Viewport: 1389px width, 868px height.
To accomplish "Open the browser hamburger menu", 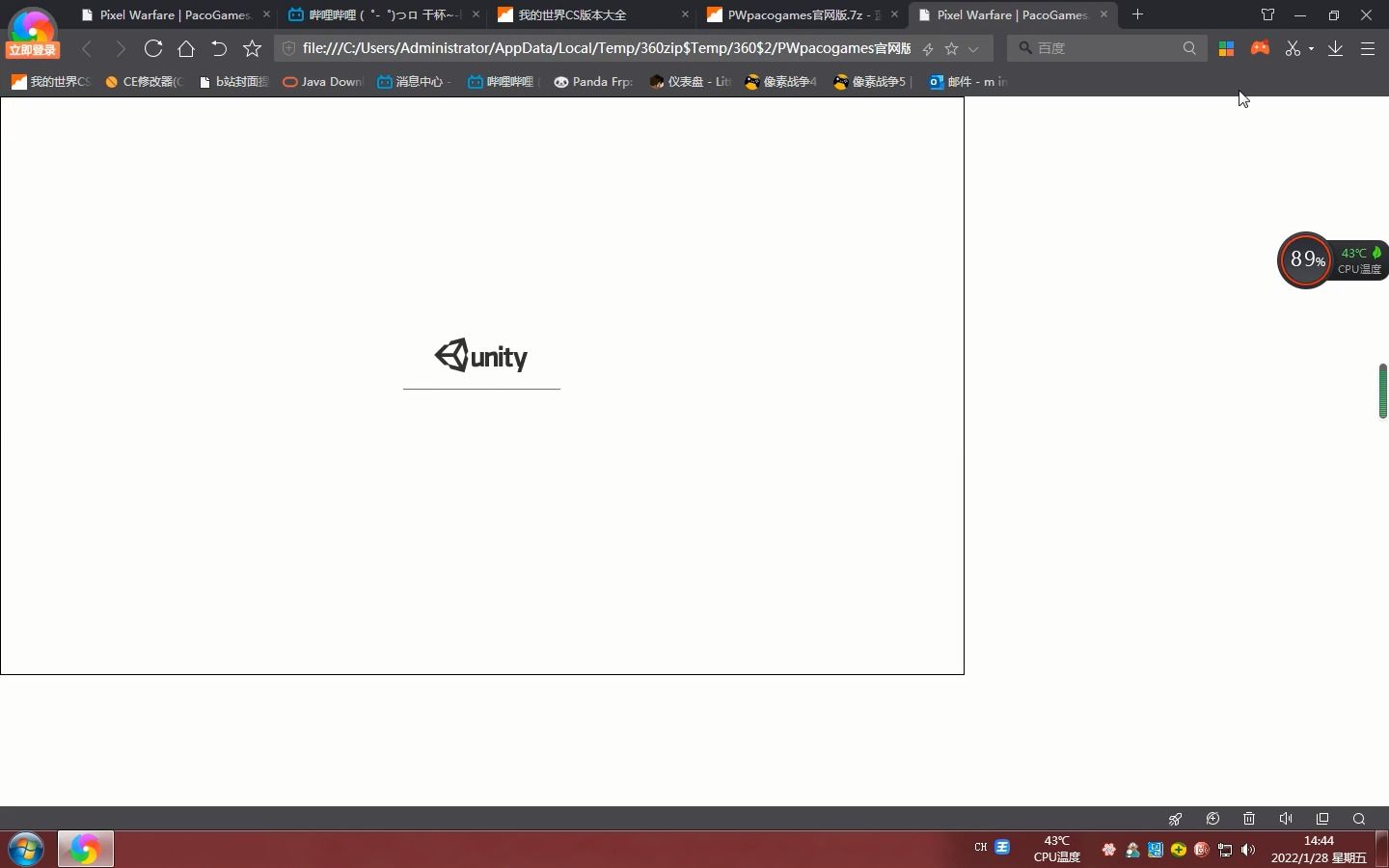I will click(x=1368, y=48).
